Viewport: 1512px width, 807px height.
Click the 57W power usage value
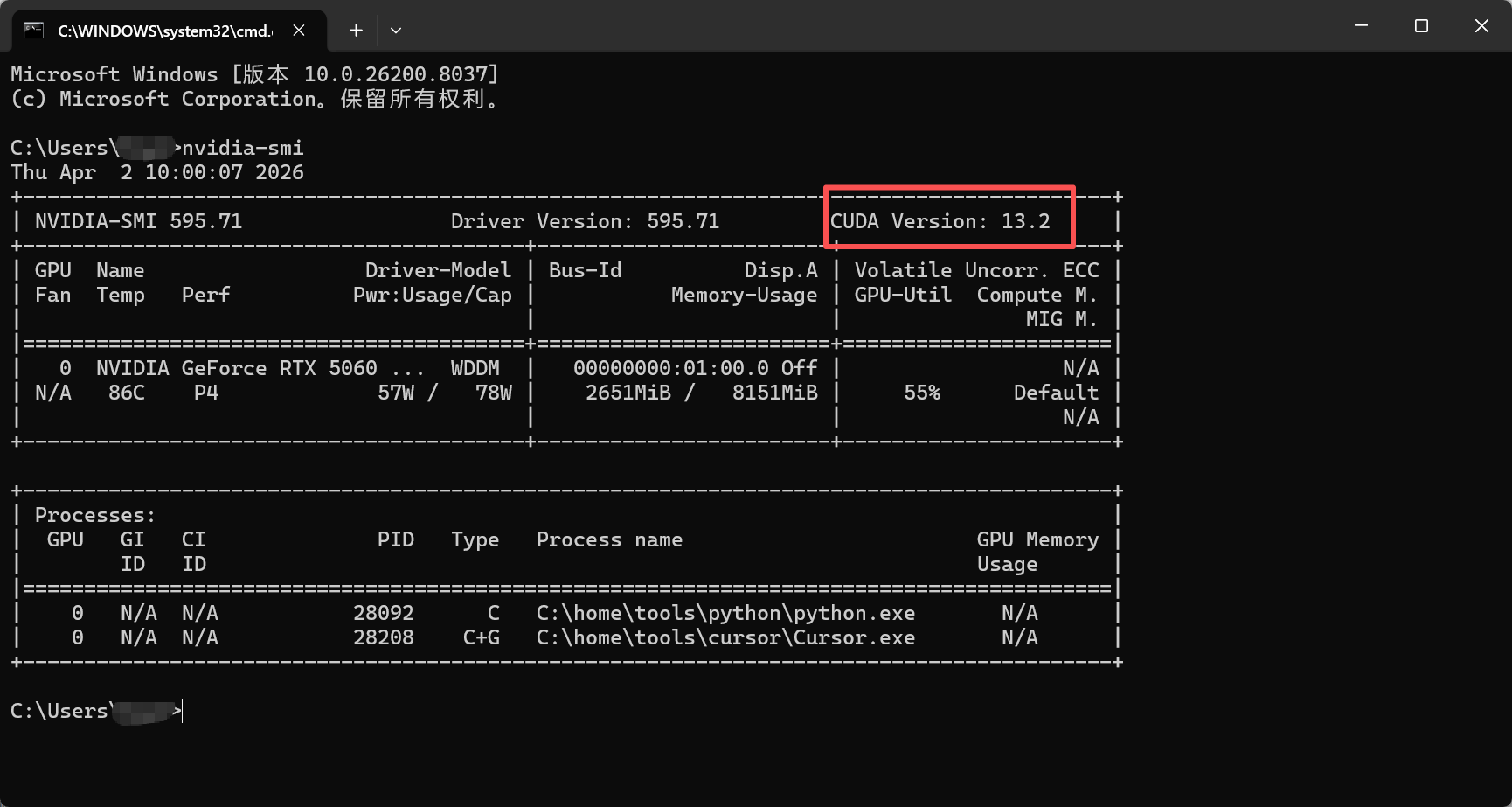pyautogui.click(x=396, y=393)
